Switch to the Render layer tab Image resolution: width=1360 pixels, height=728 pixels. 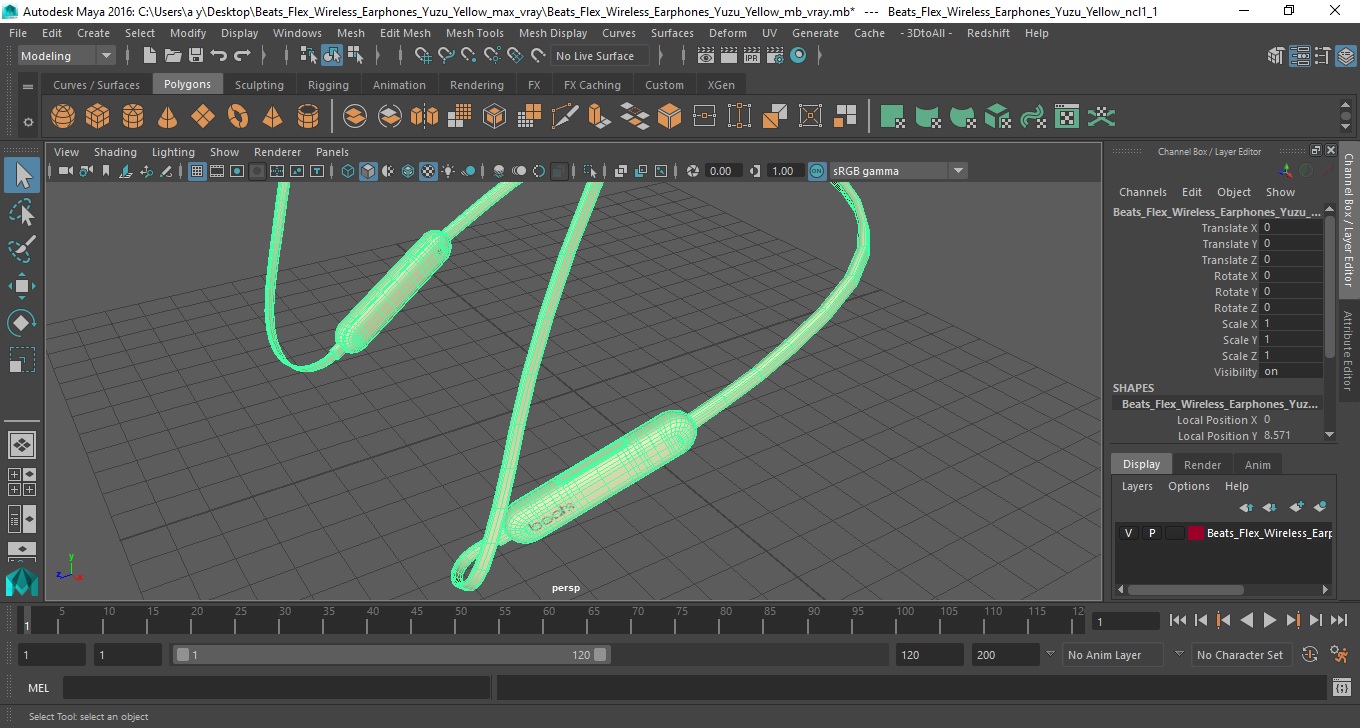coord(1202,465)
